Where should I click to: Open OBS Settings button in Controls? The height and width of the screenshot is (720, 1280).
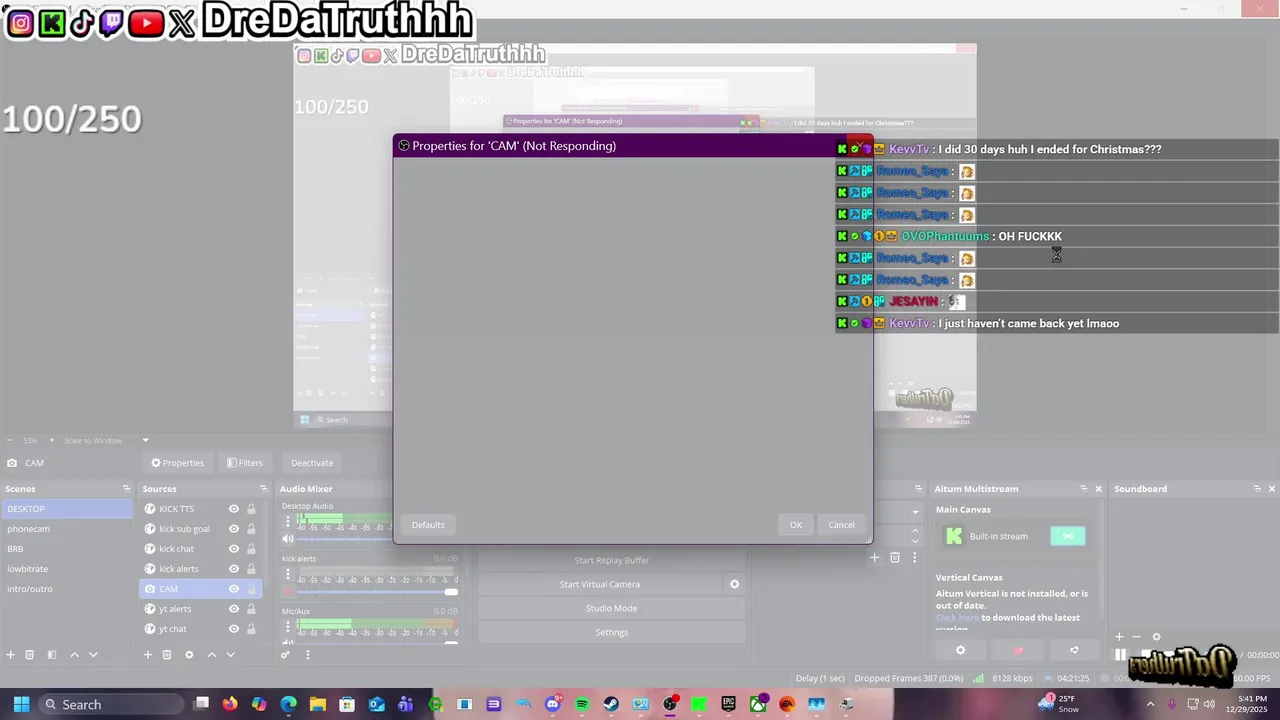pyautogui.click(x=612, y=632)
